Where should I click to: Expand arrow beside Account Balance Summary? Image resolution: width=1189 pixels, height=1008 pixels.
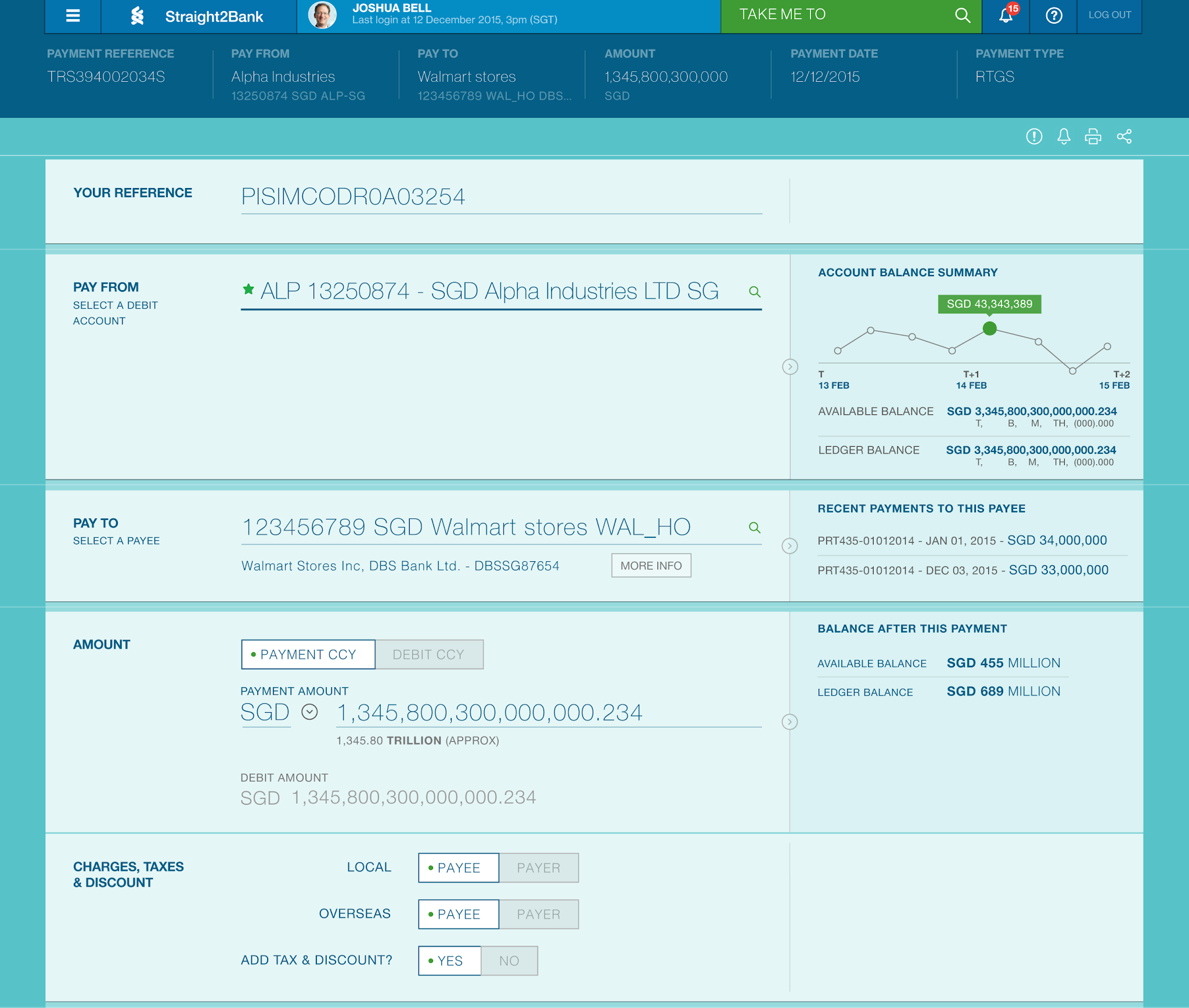pos(790,367)
